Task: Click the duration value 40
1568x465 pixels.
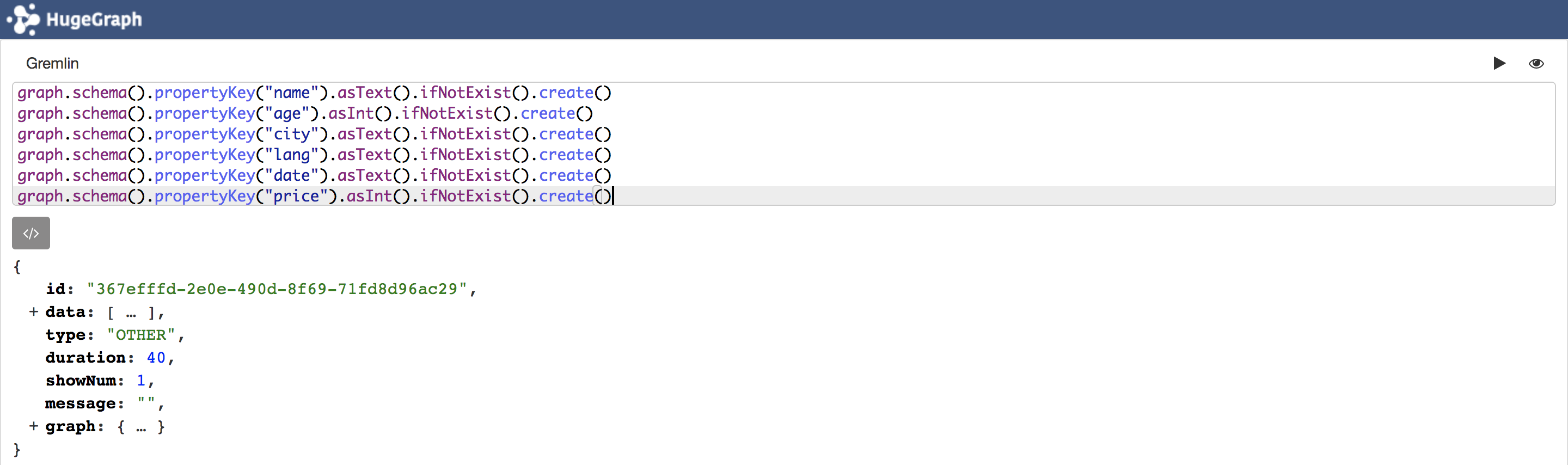Action: tap(156, 358)
